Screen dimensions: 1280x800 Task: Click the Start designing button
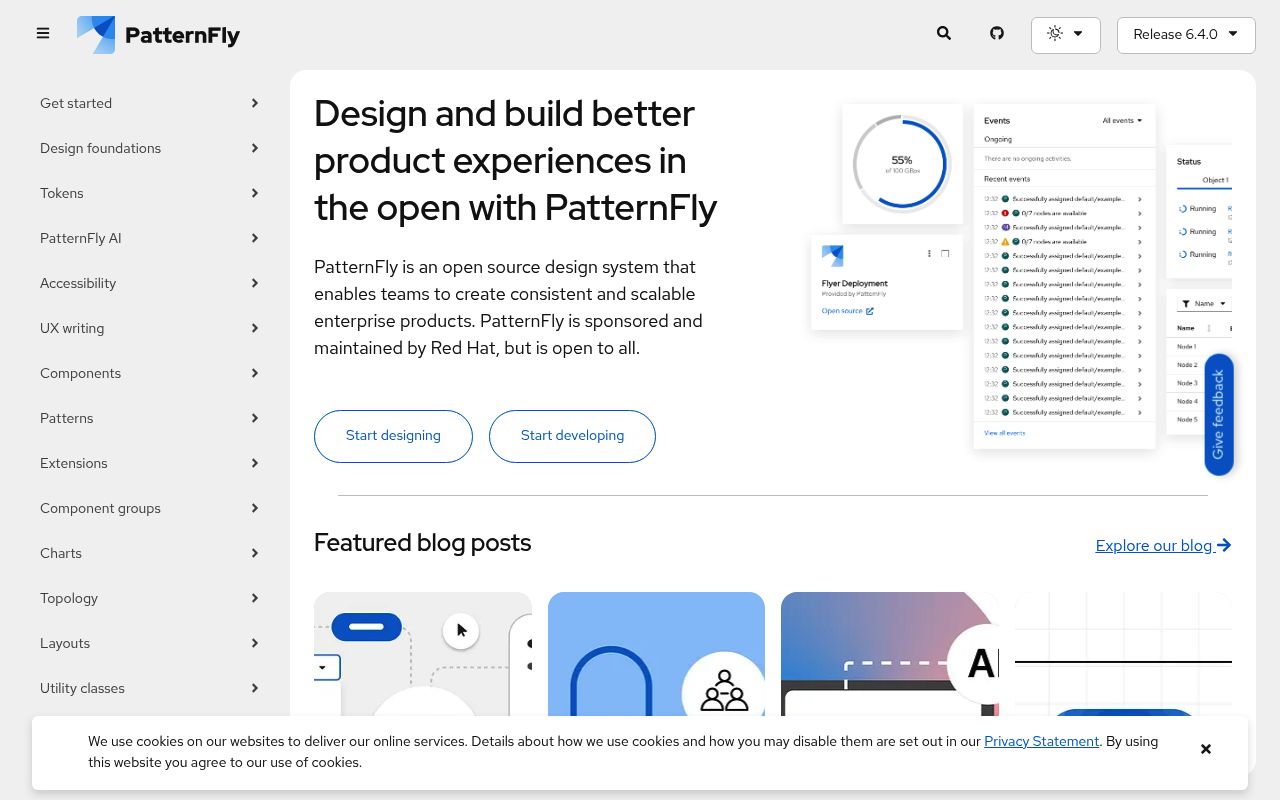(x=393, y=436)
